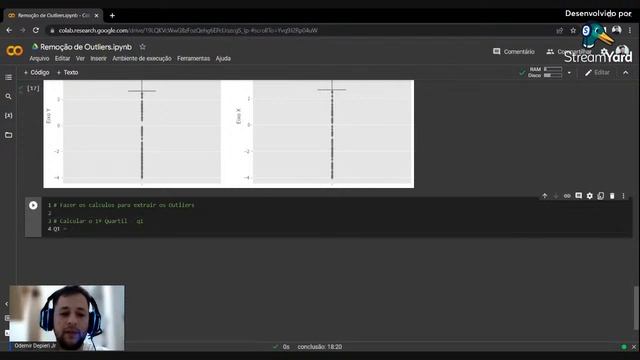Copy link to the cell icon

click(x=567, y=196)
